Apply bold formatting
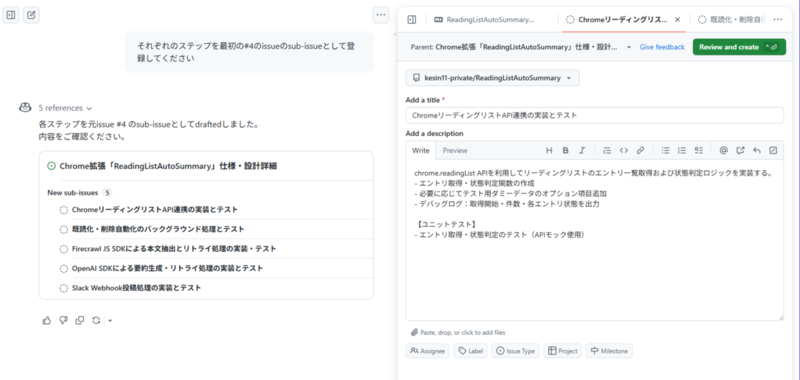Viewport: 800px width, 380px height. (565, 150)
